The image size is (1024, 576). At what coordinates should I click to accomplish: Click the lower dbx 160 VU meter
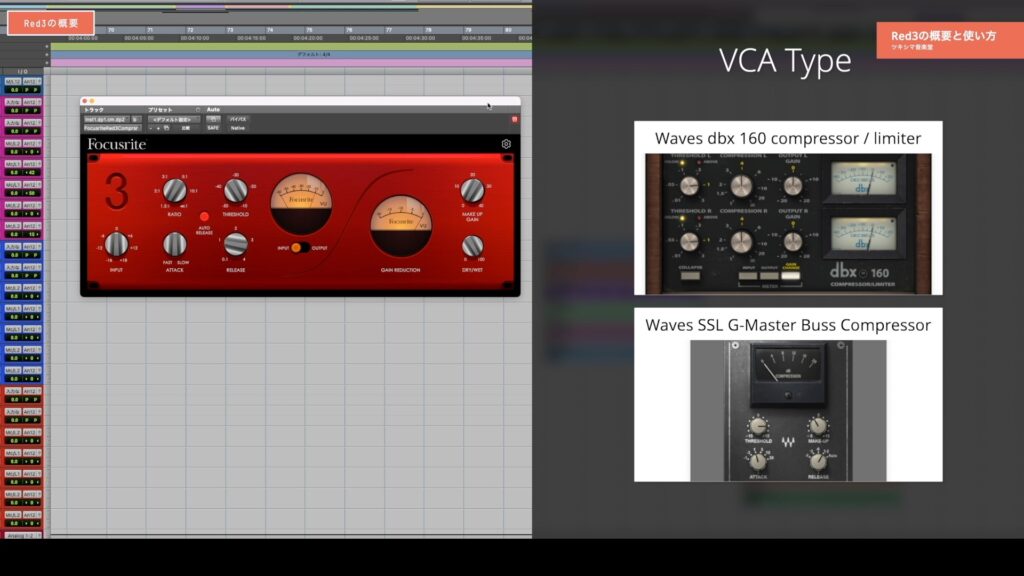coord(863,234)
